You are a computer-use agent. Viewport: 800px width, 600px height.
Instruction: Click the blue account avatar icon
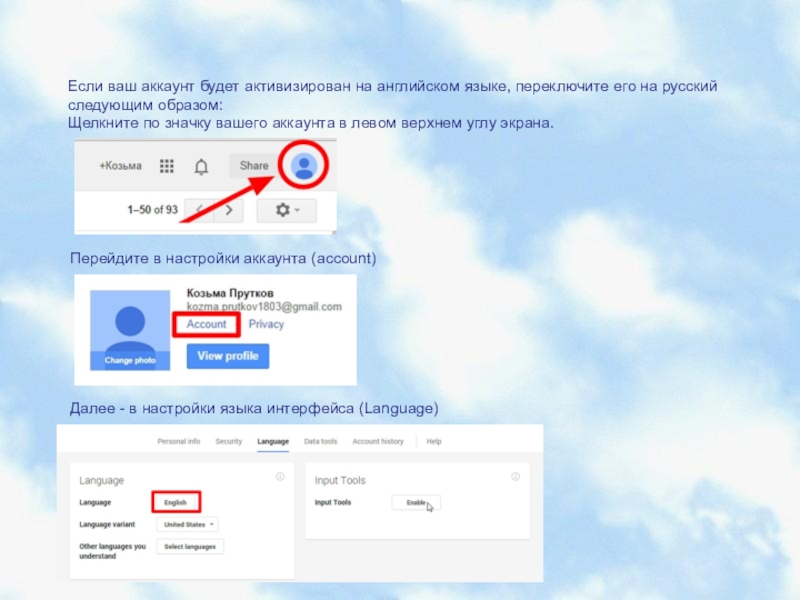point(304,166)
